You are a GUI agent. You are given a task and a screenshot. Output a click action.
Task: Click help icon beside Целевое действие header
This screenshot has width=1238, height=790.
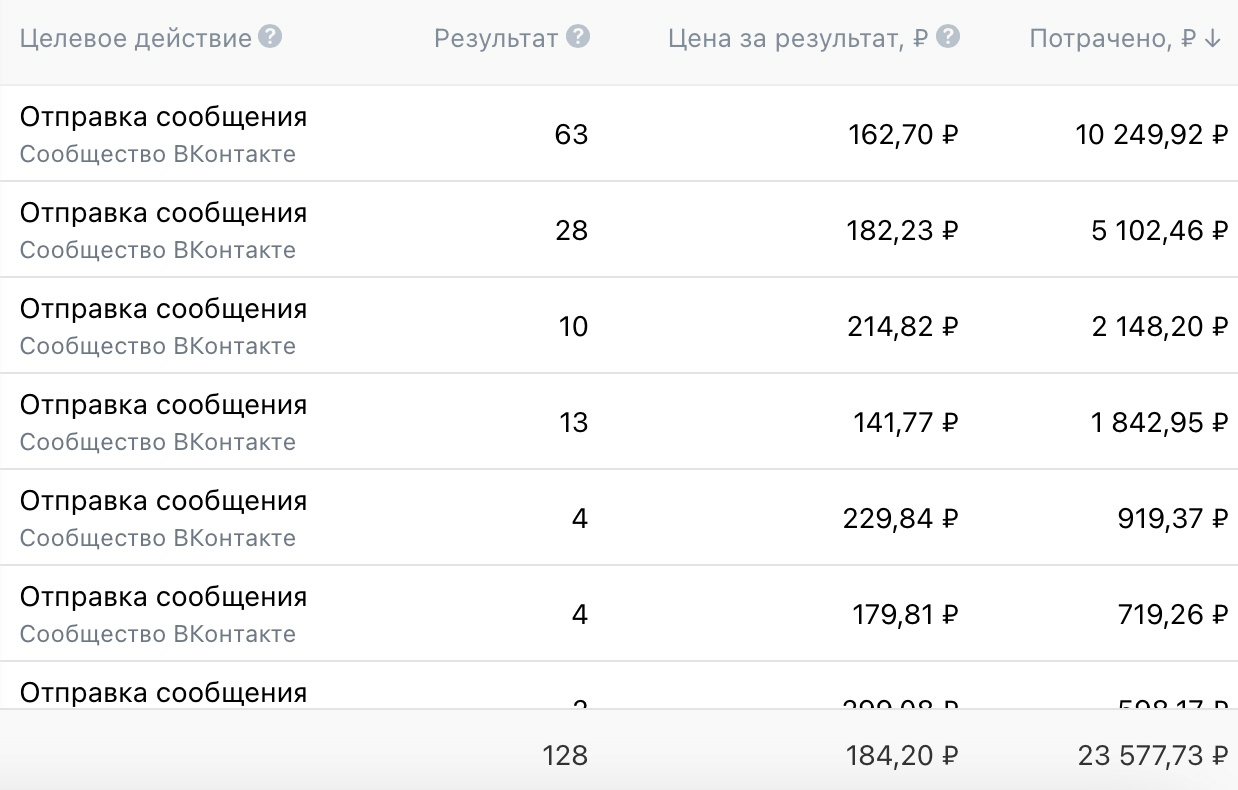pyautogui.click(x=270, y=38)
